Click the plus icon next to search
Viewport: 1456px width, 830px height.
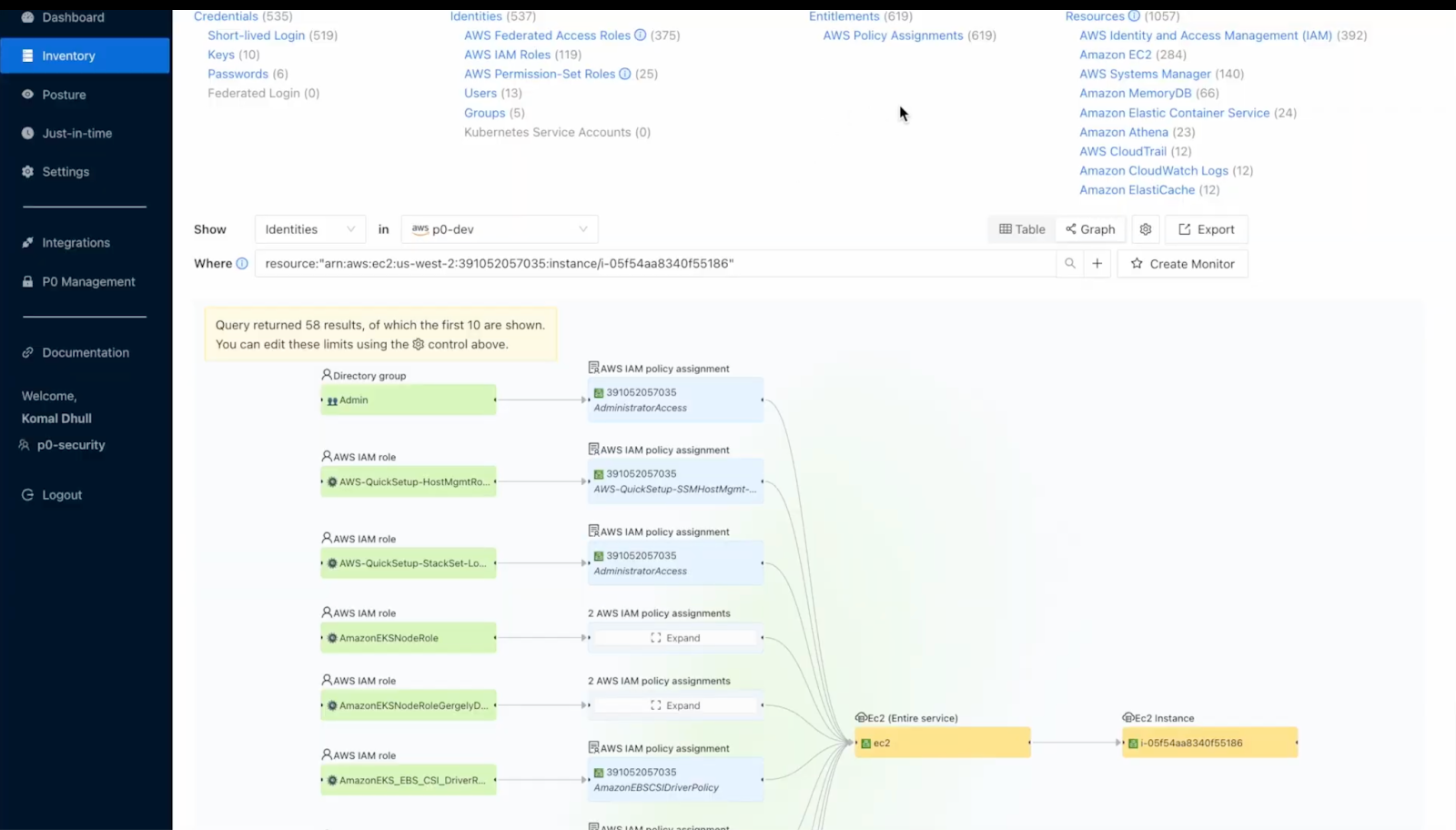[x=1097, y=264]
